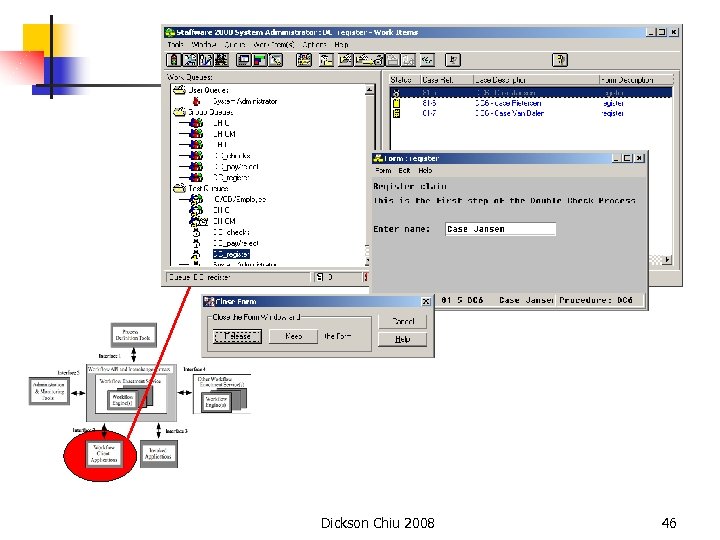Click the red and blue squares toolbar icon
The width and height of the screenshot is (720, 540).
[x=260, y=60]
